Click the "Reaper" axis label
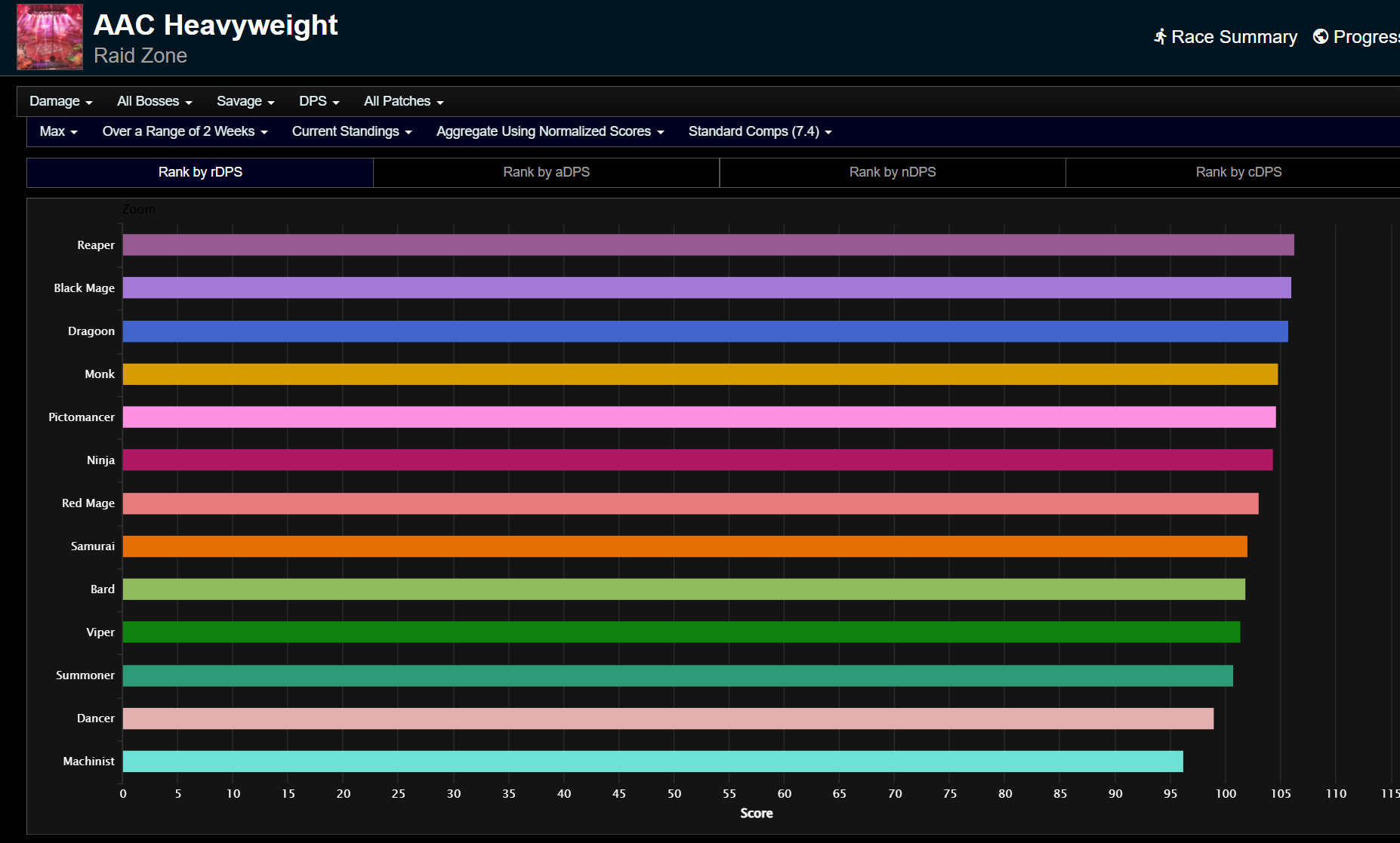Image resolution: width=1400 pixels, height=843 pixels. click(x=96, y=245)
